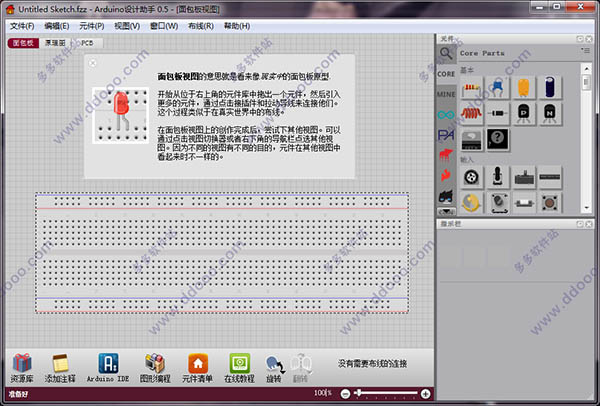Open the Arduino infinity-logo parts bin
Screen dimensions: 600x406
[446, 114]
